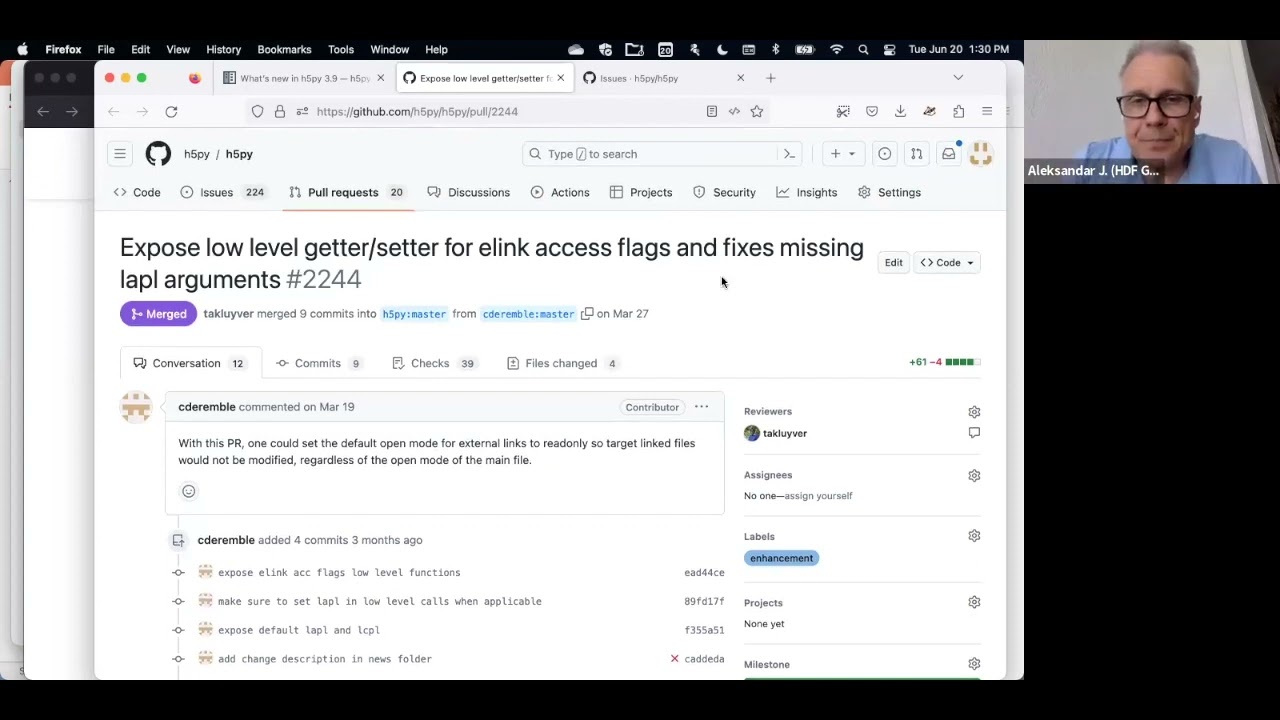The height and width of the screenshot is (720, 1280).
Task: Open the cderemble:master branch link
Action: pyautogui.click(x=528, y=314)
